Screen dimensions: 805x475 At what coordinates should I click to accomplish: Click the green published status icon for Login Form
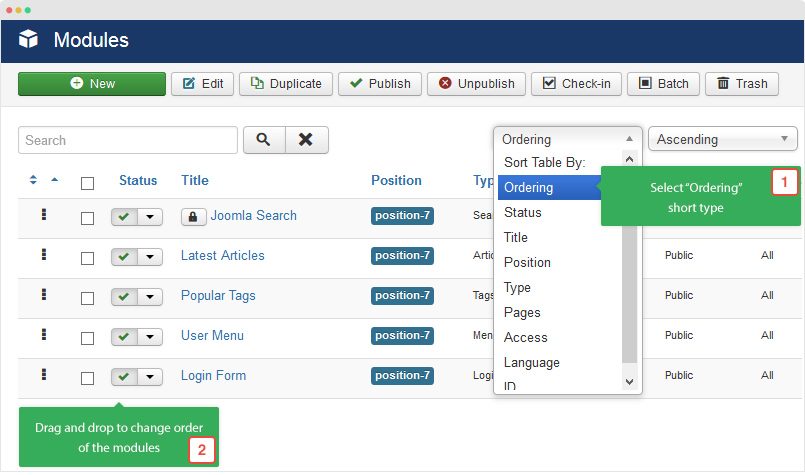pyautogui.click(x=124, y=377)
